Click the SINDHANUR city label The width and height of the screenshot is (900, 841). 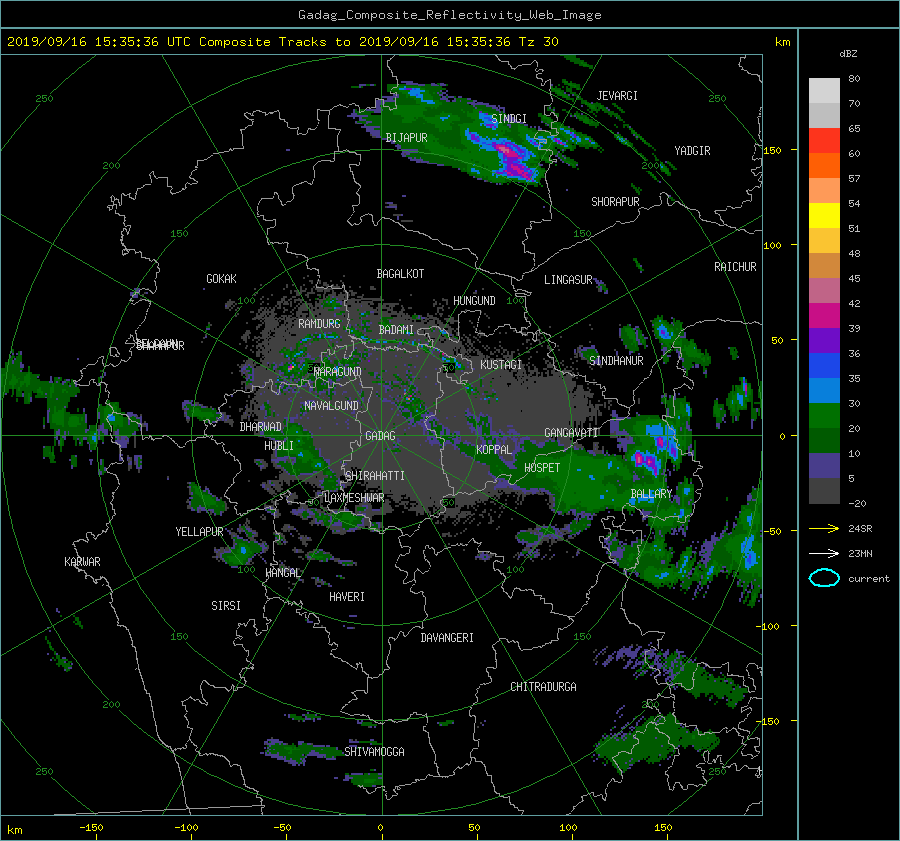coord(616,361)
